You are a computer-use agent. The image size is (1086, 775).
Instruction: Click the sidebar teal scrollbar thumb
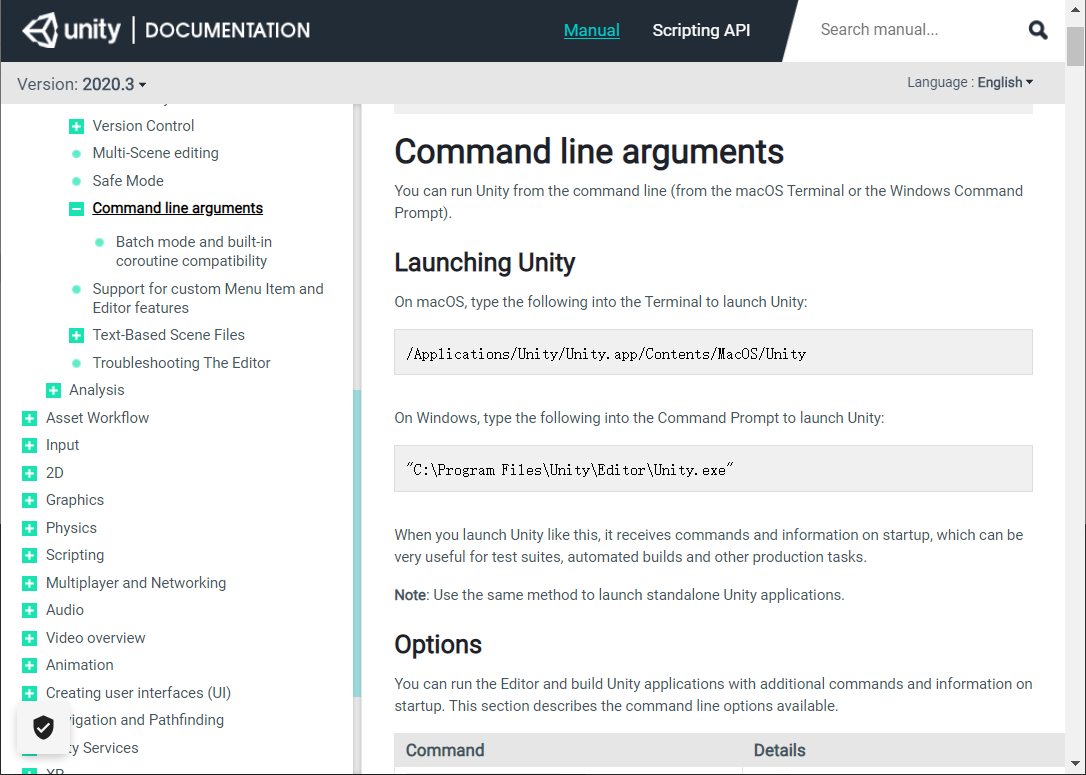coord(357,543)
